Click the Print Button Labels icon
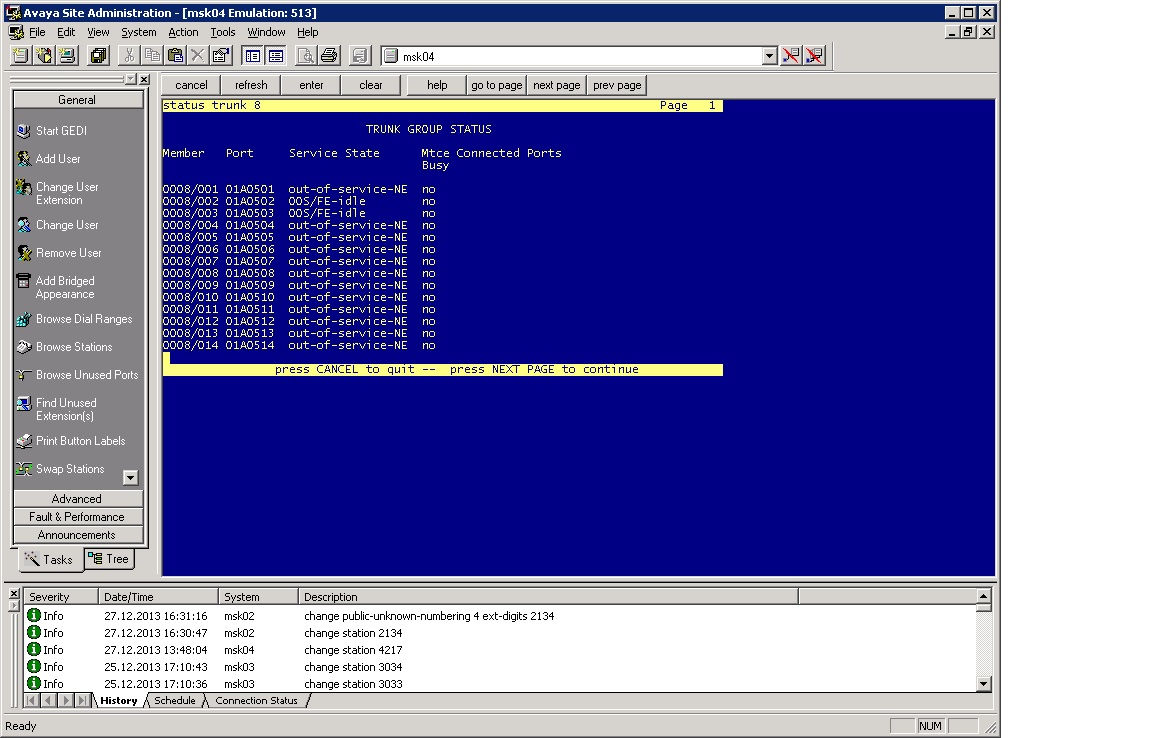1152x738 pixels. [24, 441]
